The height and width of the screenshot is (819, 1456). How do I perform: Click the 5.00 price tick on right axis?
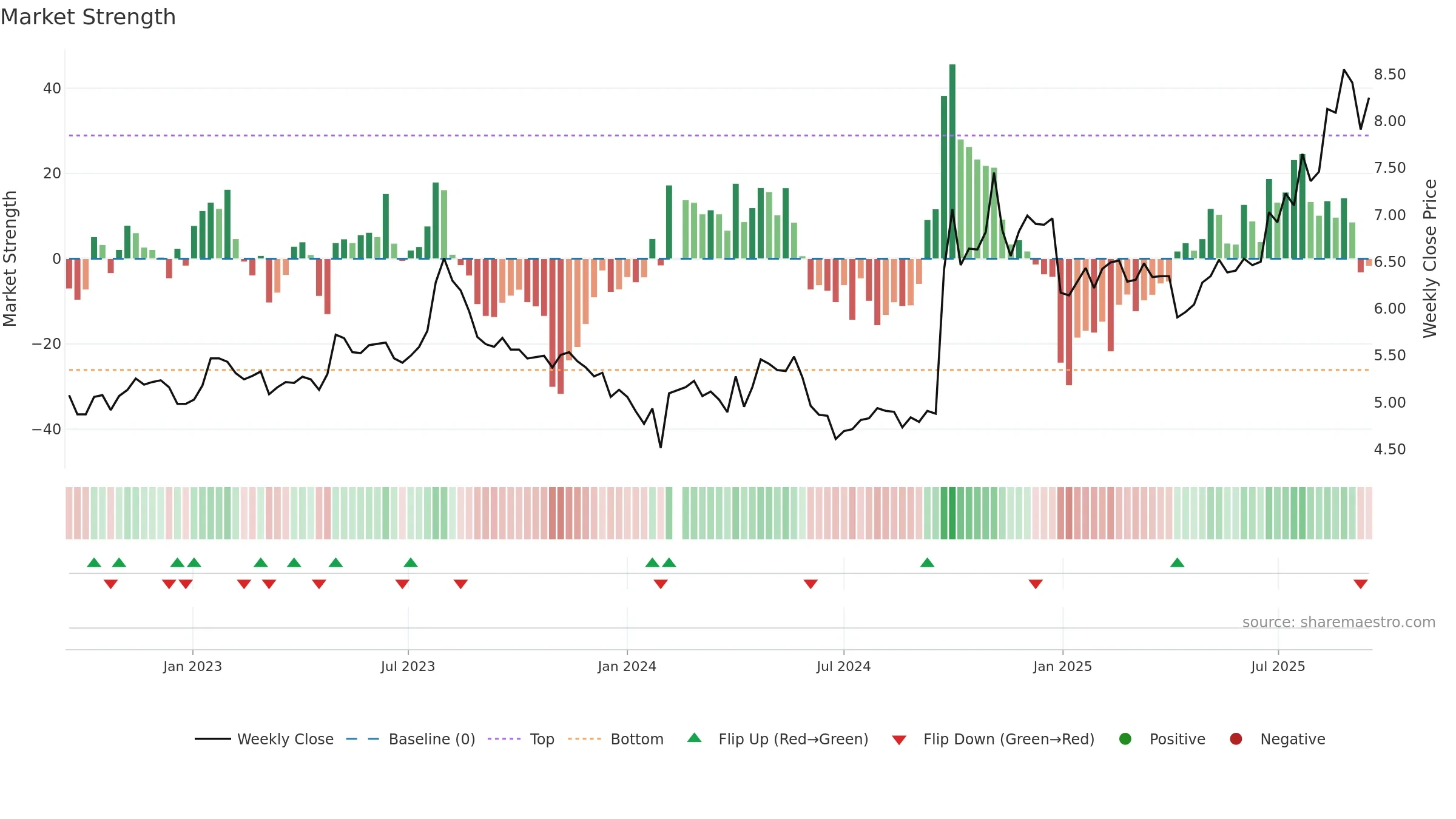[1390, 402]
